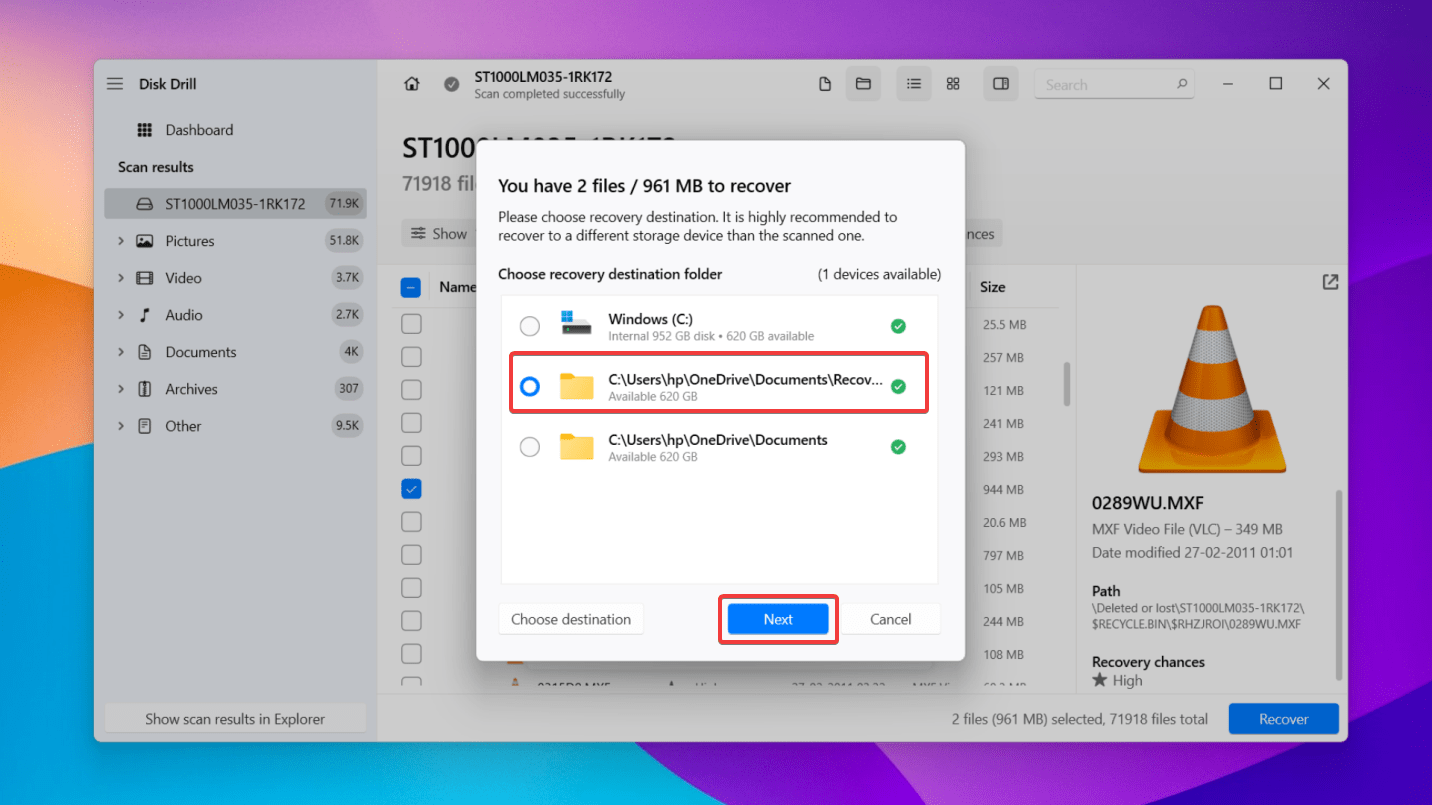Open the hamburger menu beside Disk Drill
Screen dimensions: 1432x805
115,84
